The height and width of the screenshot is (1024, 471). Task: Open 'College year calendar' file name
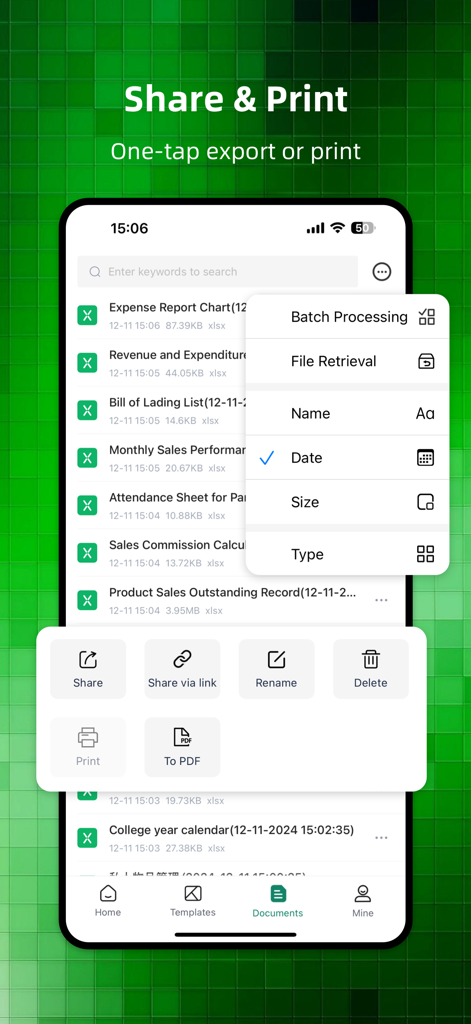[x=231, y=831]
